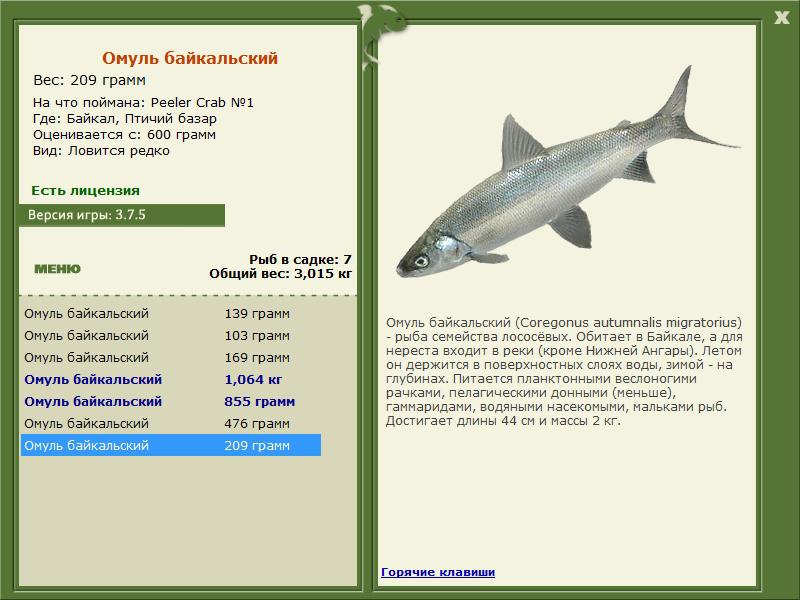Click the Есть лицензия label
This screenshot has height=600, width=800.
[85, 190]
